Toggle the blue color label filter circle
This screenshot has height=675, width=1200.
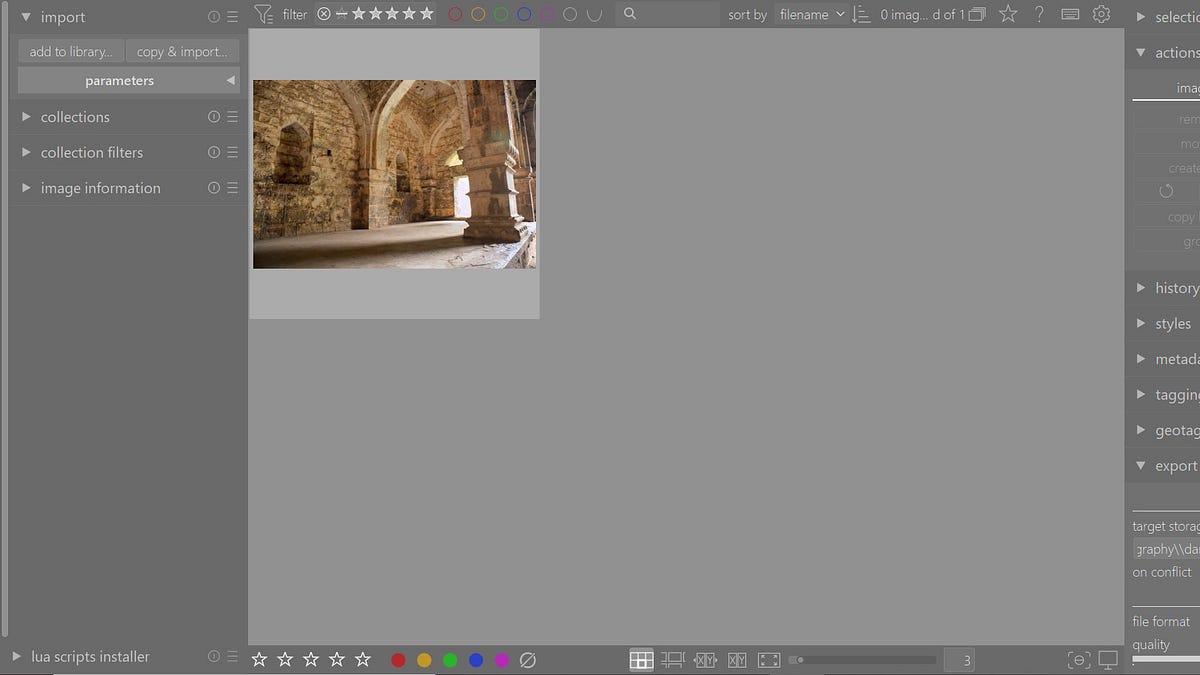[x=524, y=14]
